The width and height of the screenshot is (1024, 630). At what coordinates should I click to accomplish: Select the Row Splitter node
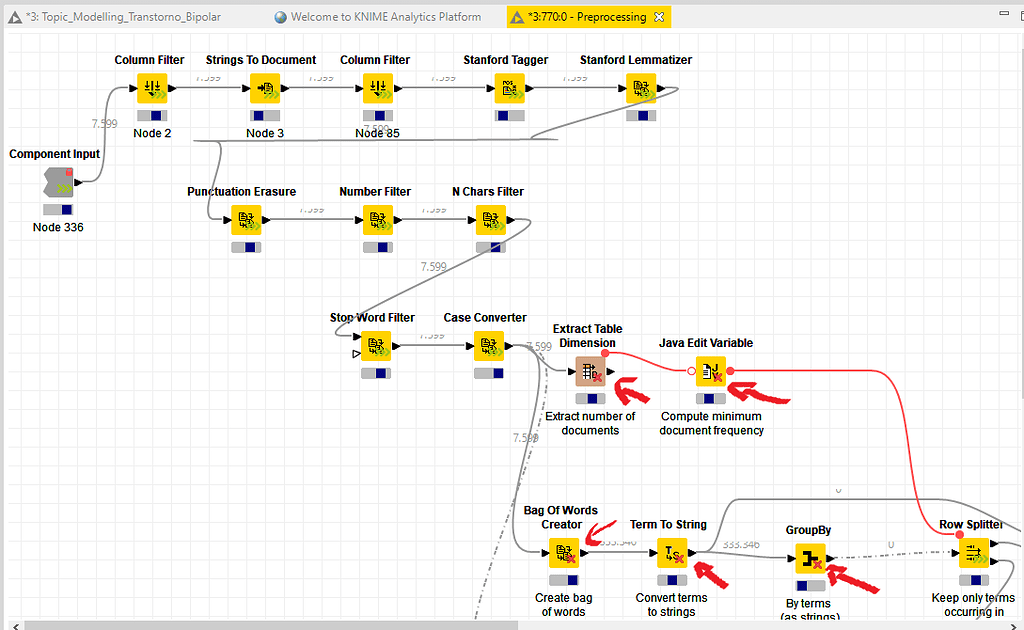point(973,551)
